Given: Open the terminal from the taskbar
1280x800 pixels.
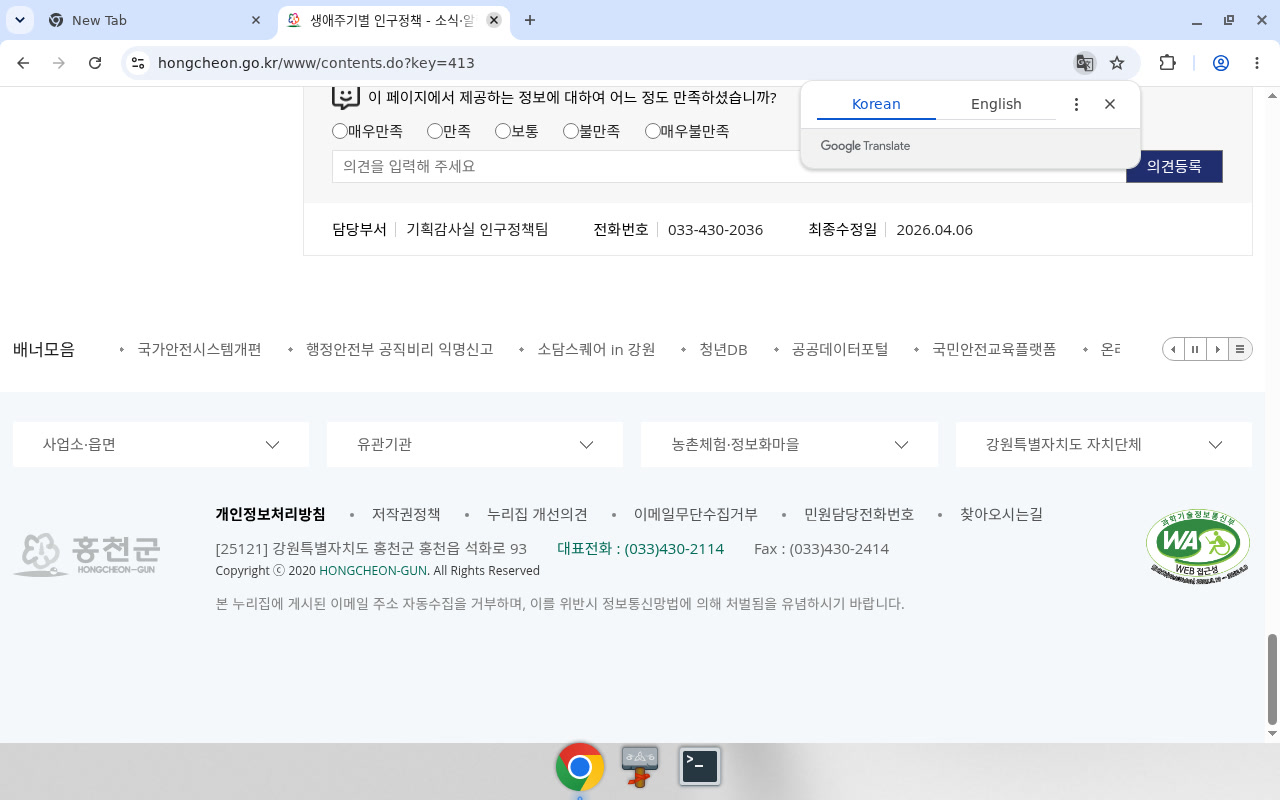Looking at the screenshot, I should click(x=700, y=767).
